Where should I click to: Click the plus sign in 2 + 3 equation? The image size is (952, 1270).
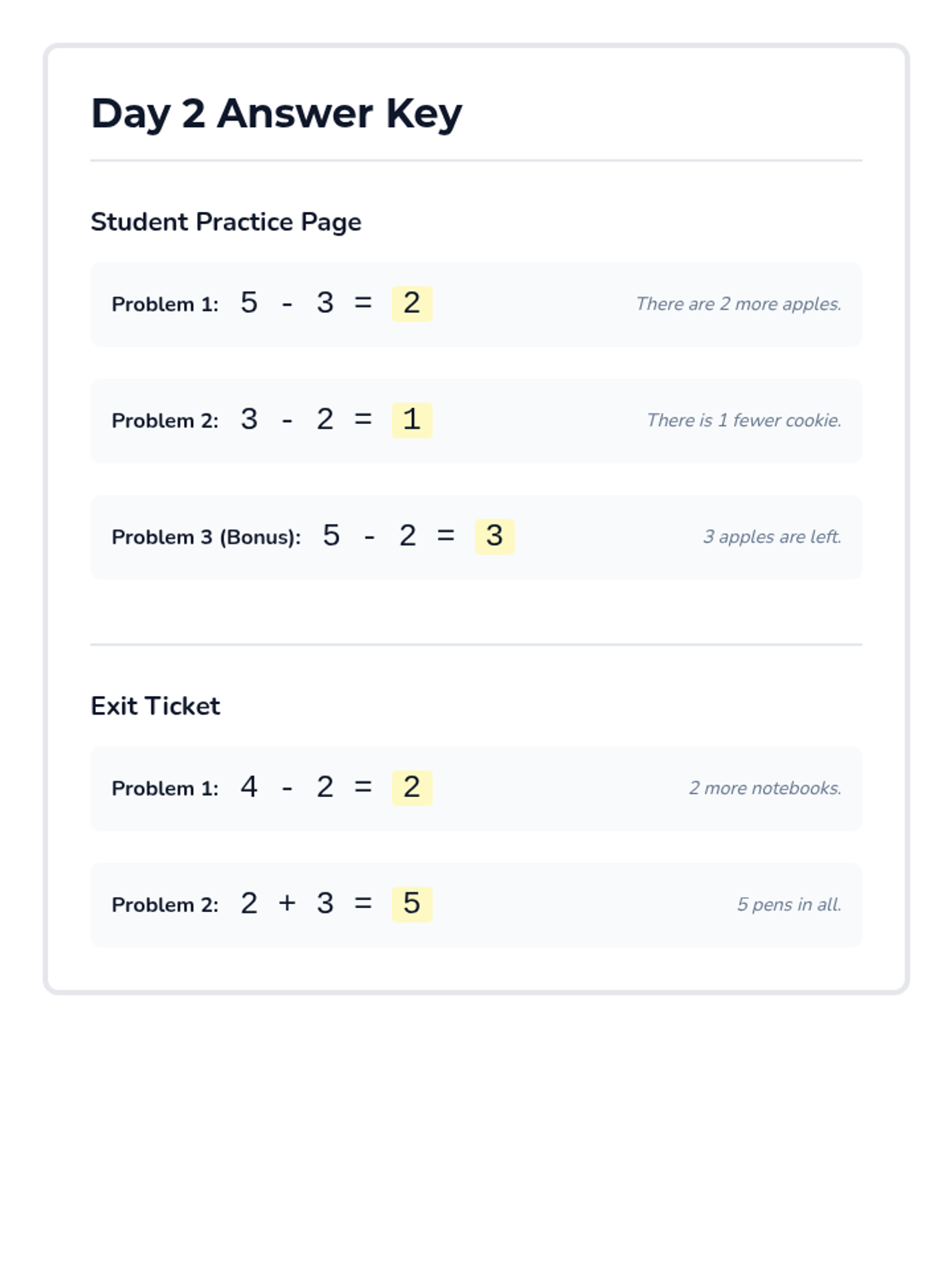click(x=287, y=903)
